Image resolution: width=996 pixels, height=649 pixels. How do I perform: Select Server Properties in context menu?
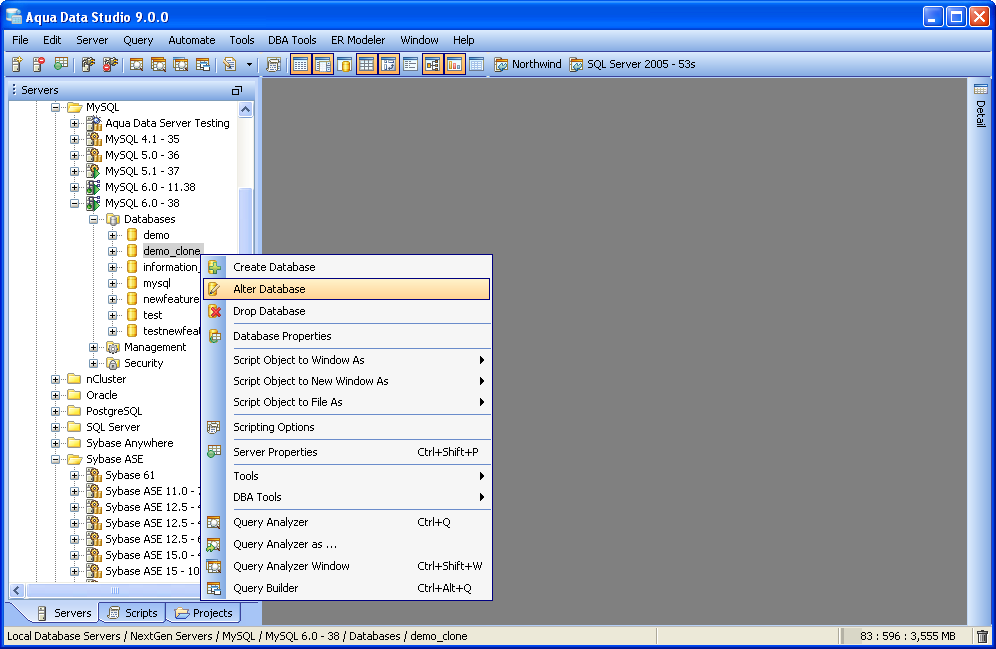[x=347, y=452]
